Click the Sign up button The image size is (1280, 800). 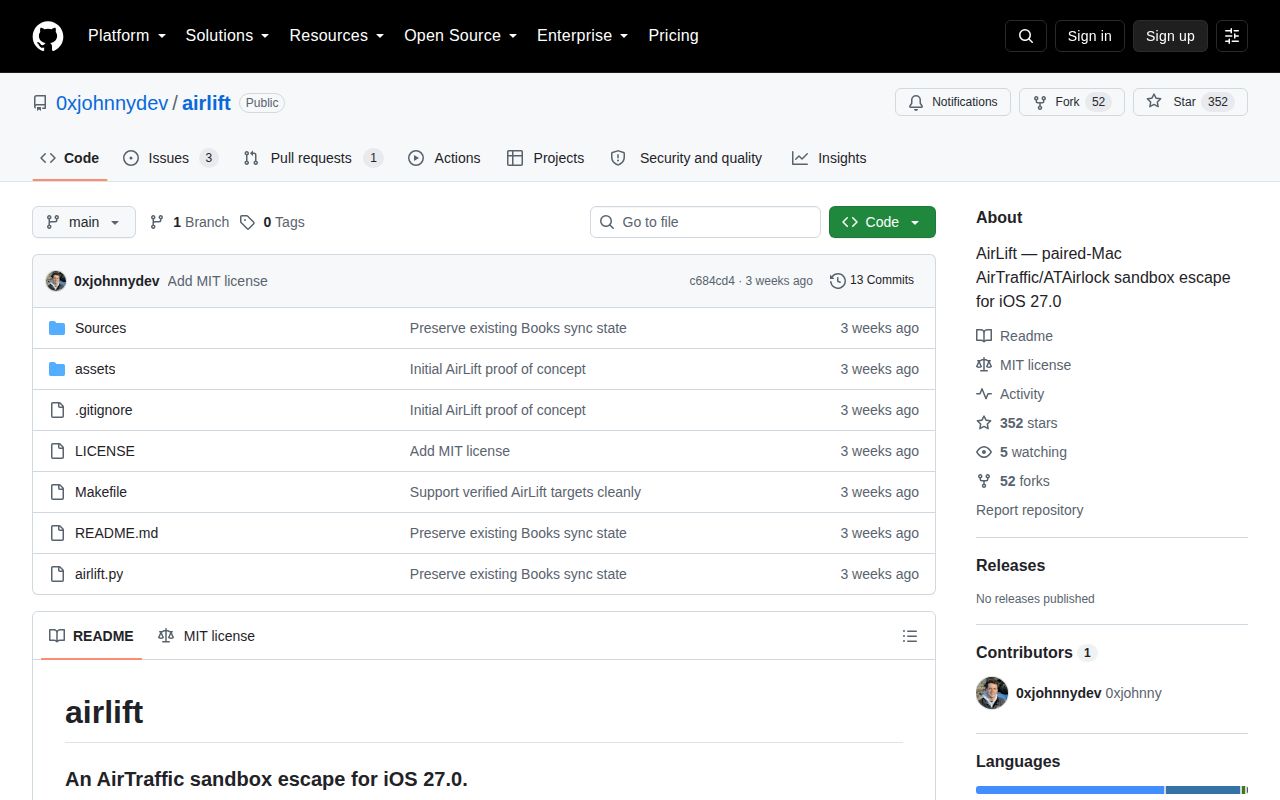tap(1170, 36)
